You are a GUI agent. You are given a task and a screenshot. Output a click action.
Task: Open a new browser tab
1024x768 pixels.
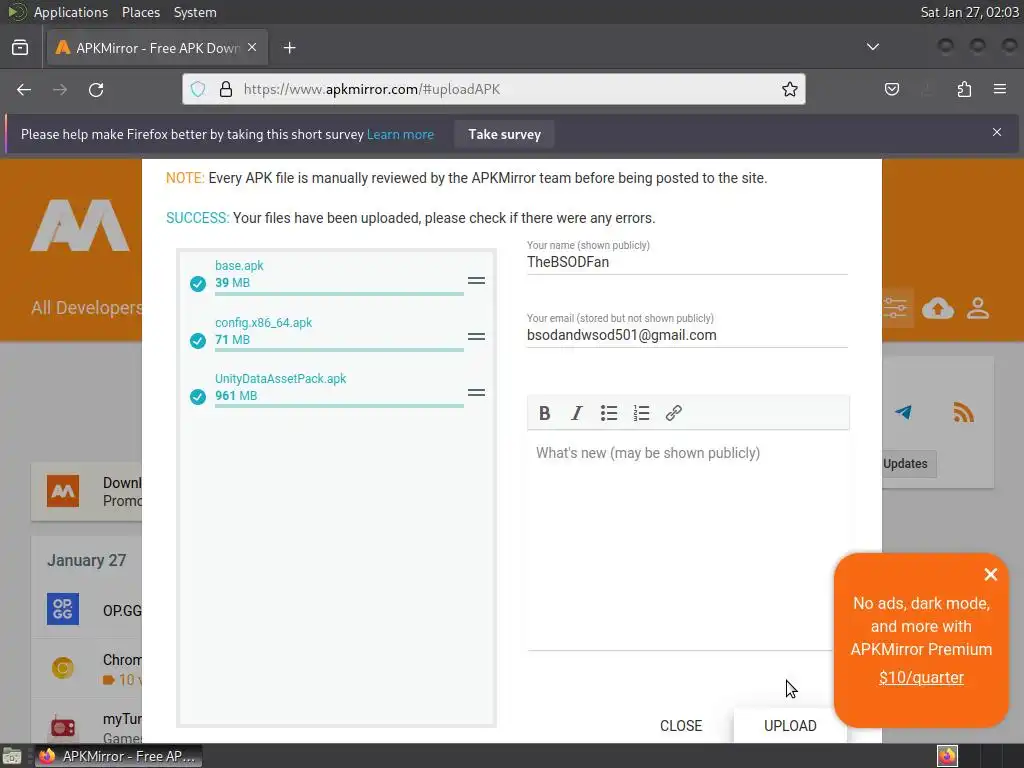(289, 48)
